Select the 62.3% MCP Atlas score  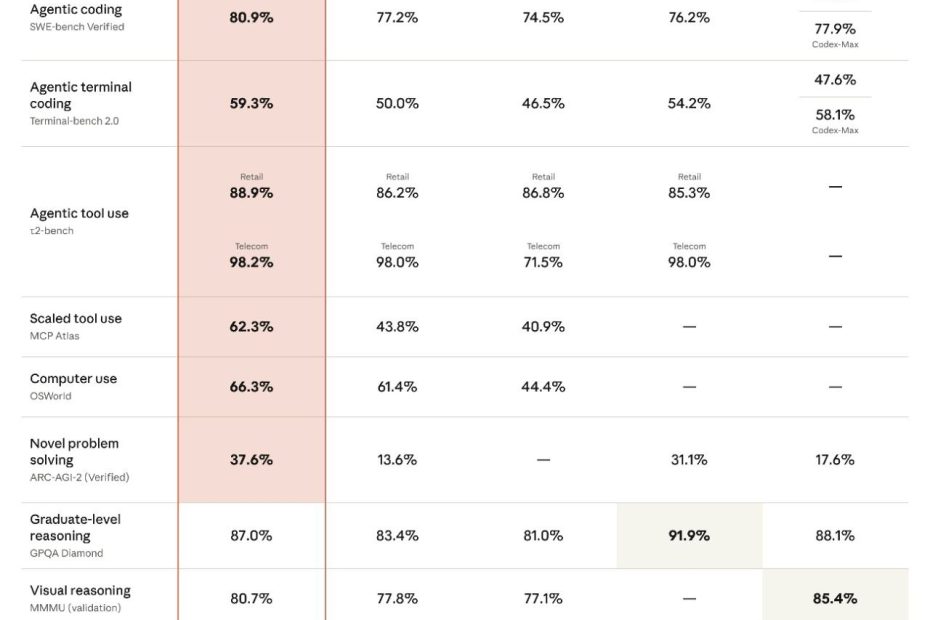click(251, 326)
